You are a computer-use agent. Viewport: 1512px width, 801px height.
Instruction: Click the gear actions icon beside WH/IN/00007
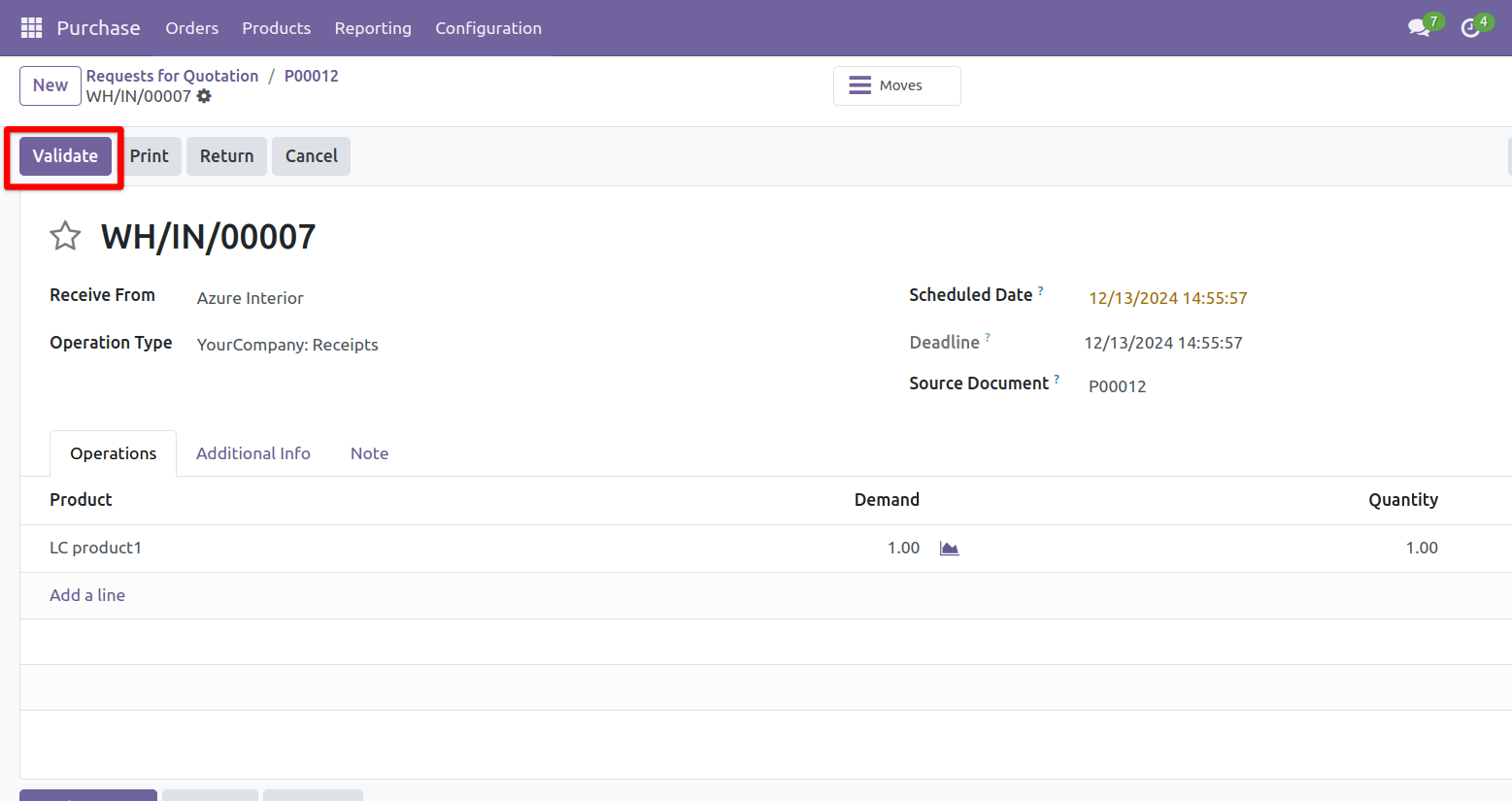pyautogui.click(x=204, y=96)
